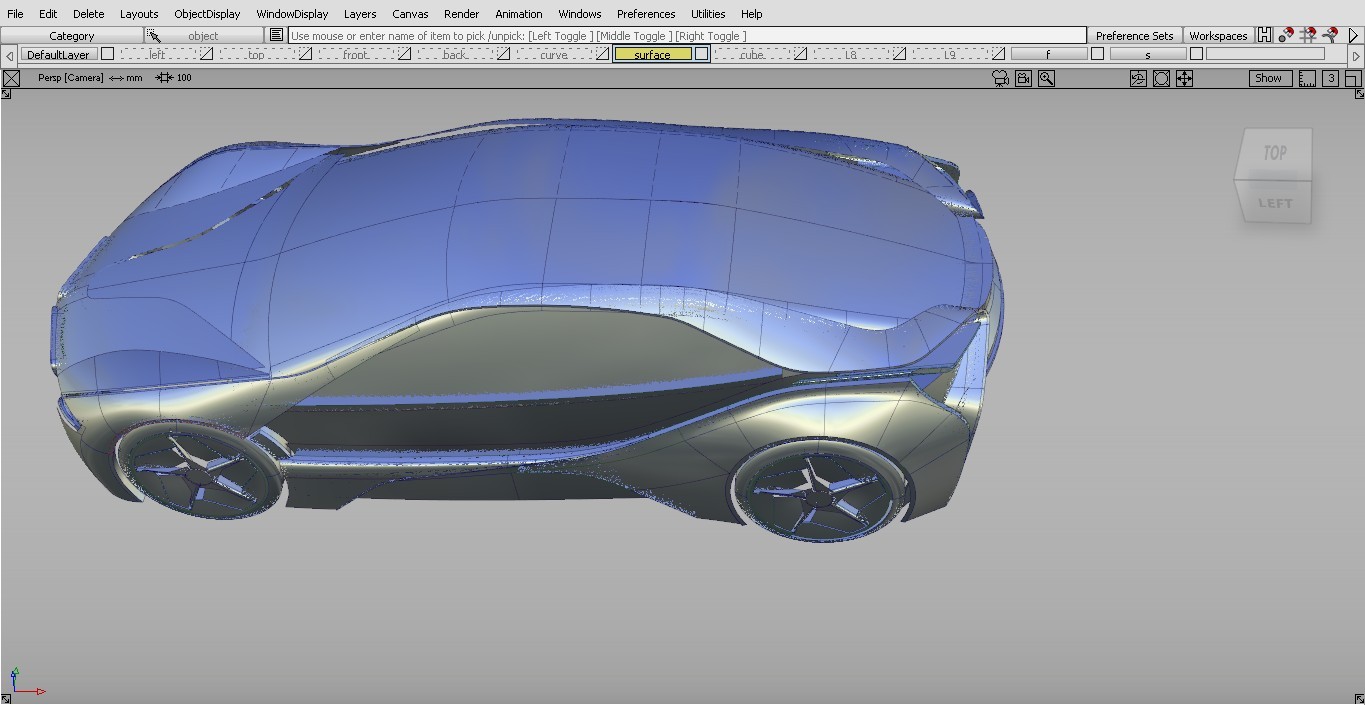Screen dimensions: 1365x705
Task: Open the Preference Sets dropdown
Action: pyautogui.click(x=1135, y=35)
